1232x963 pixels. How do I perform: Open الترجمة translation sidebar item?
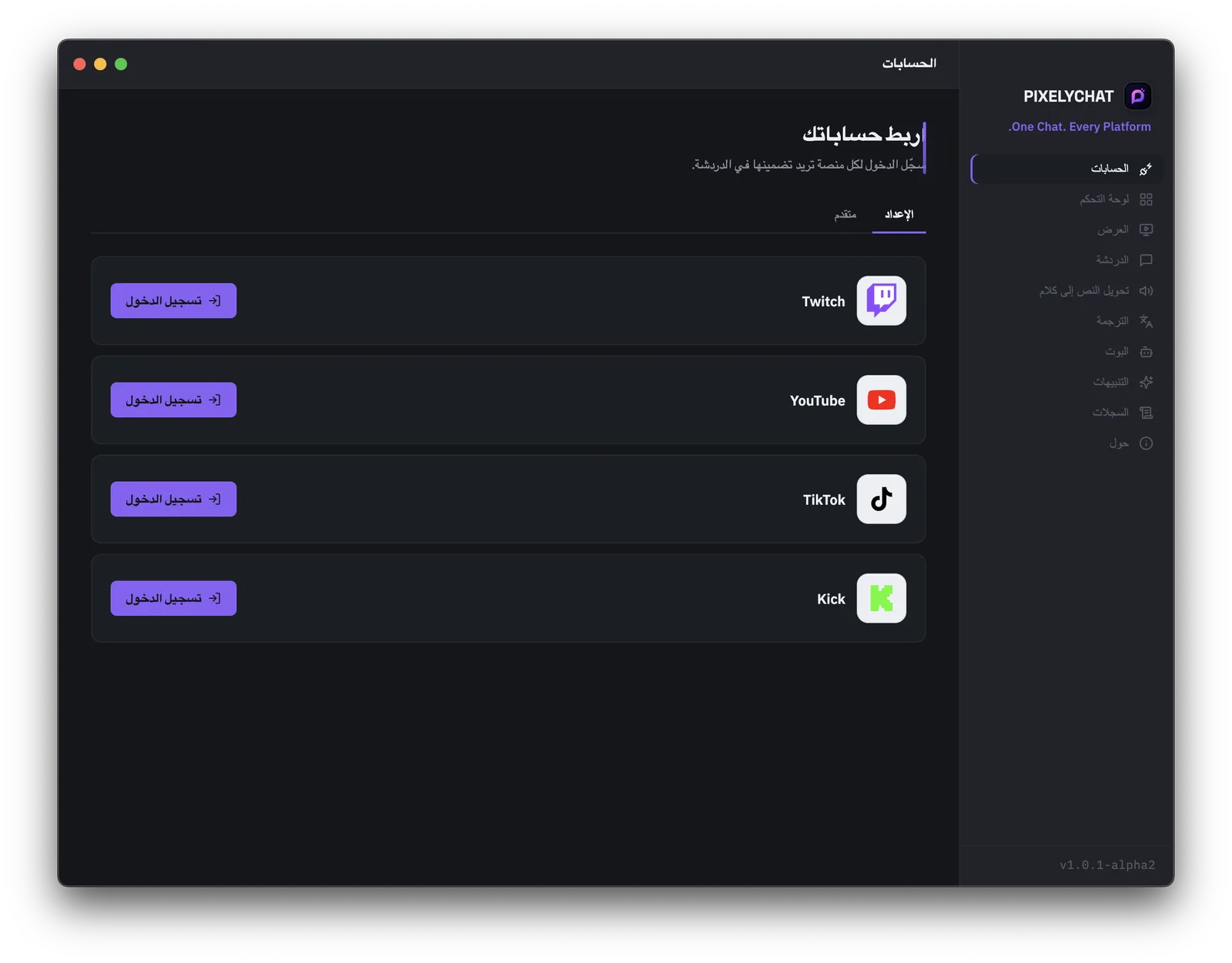tap(1066, 321)
